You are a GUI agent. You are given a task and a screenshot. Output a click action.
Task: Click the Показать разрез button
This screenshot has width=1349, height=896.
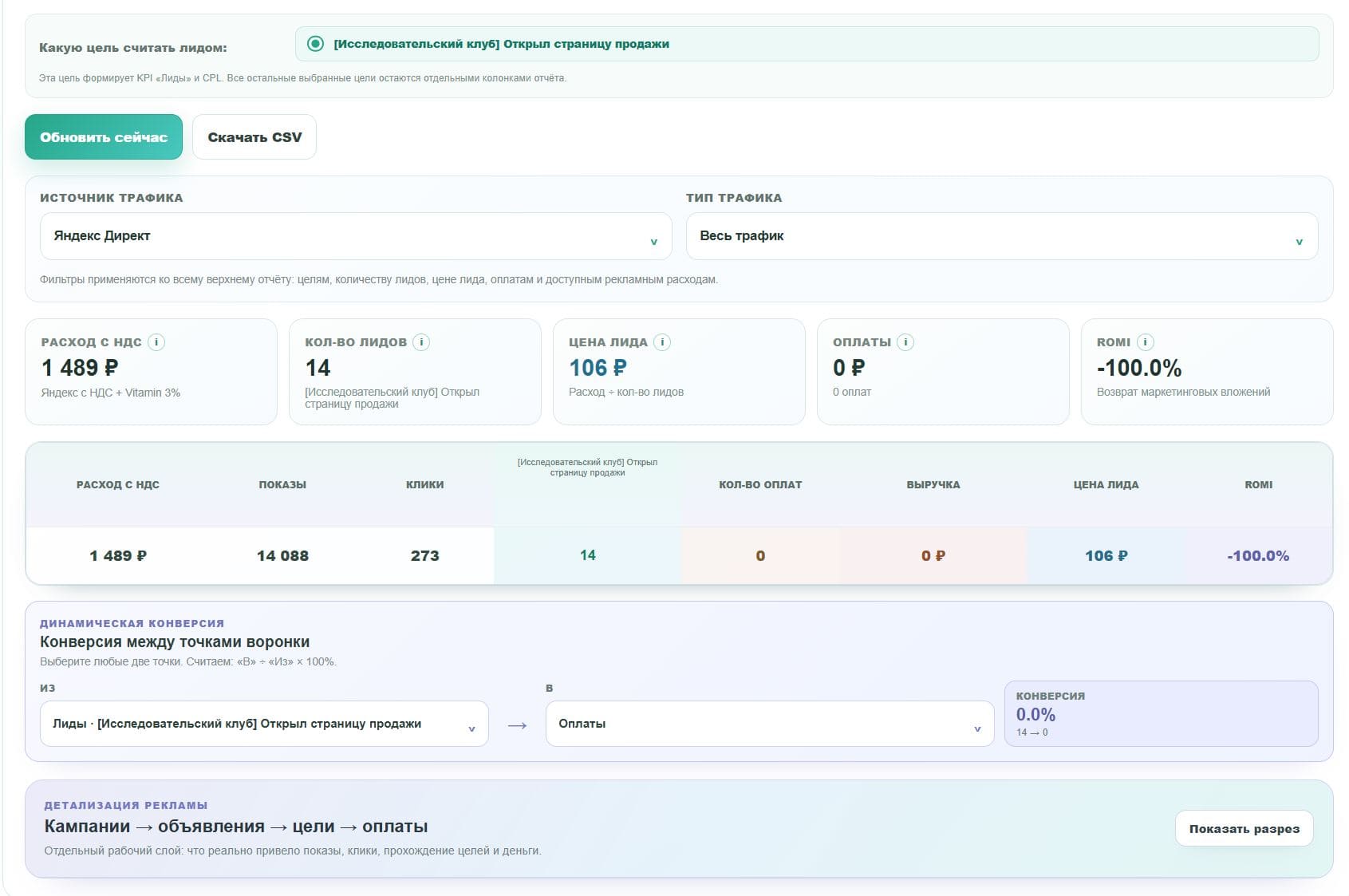[x=1244, y=829]
